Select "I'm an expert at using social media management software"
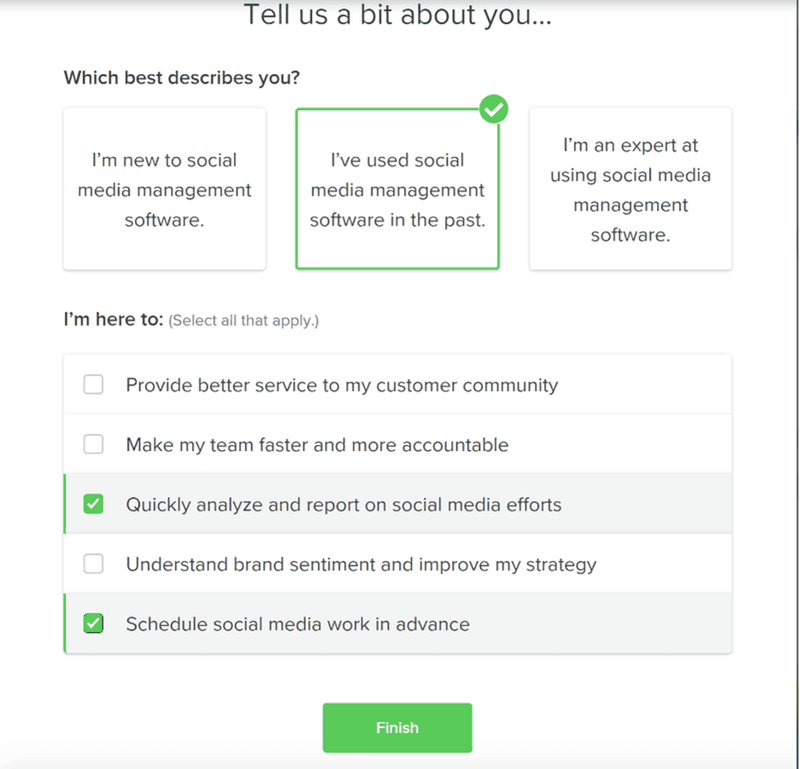800x769 pixels. (x=630, y=188)
